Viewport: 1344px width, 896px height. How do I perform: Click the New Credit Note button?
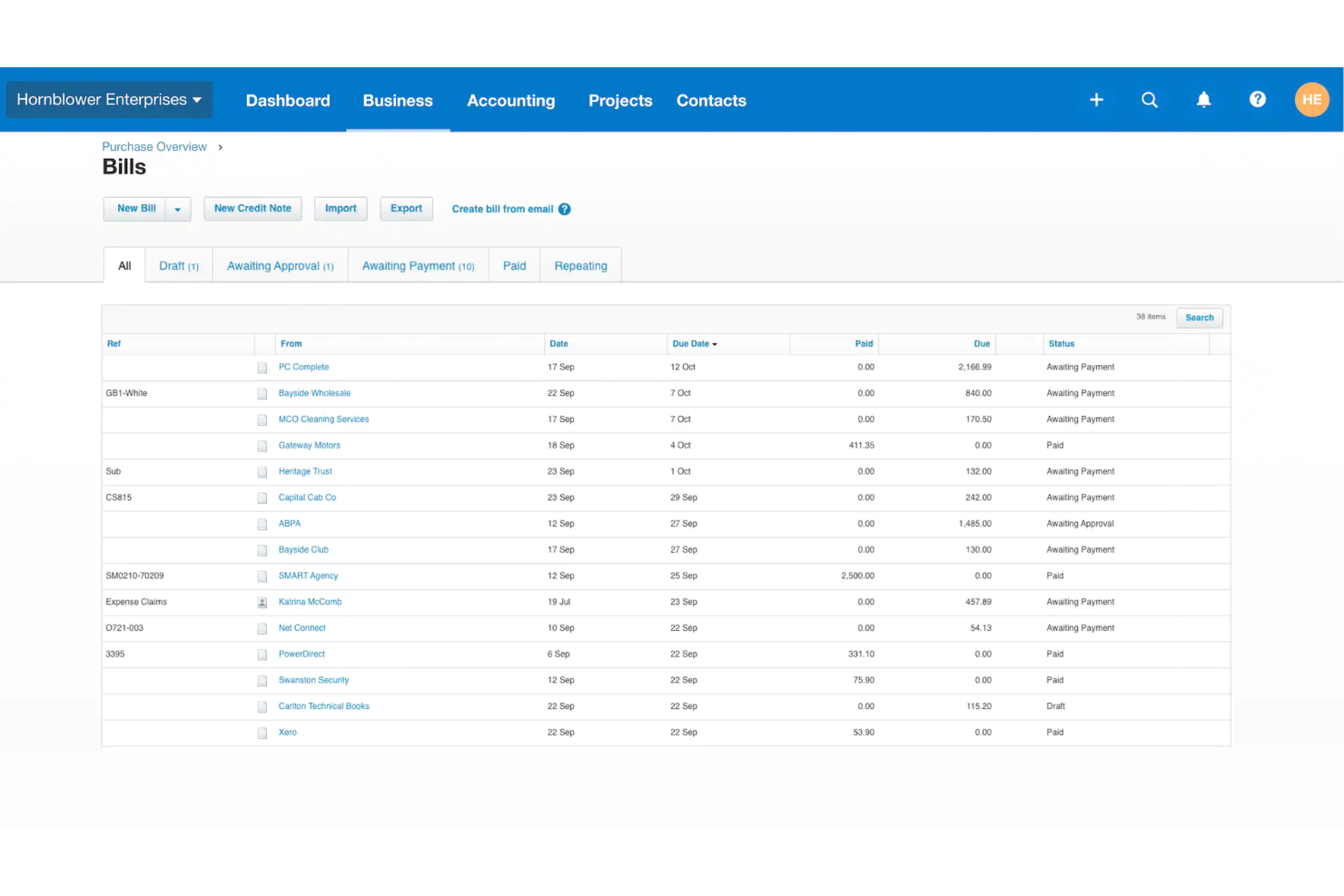coord(252,209)
